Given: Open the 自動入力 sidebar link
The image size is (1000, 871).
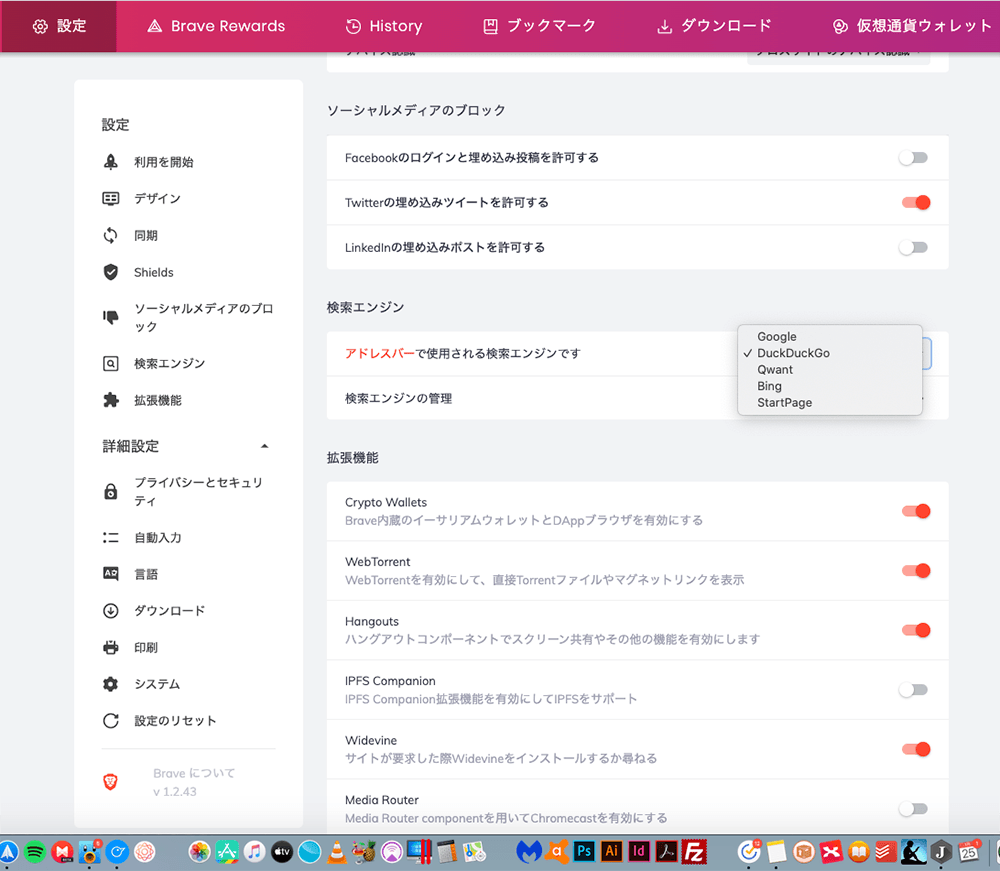Looking at the screenshot, I should (x=158, y=538).
